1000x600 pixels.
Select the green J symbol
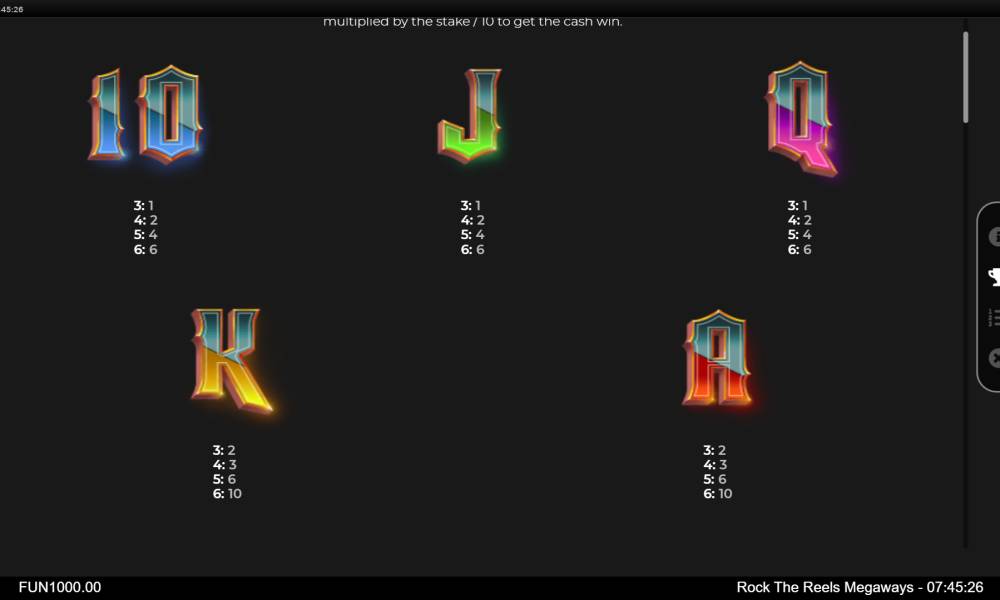click(x=468, y=115)
